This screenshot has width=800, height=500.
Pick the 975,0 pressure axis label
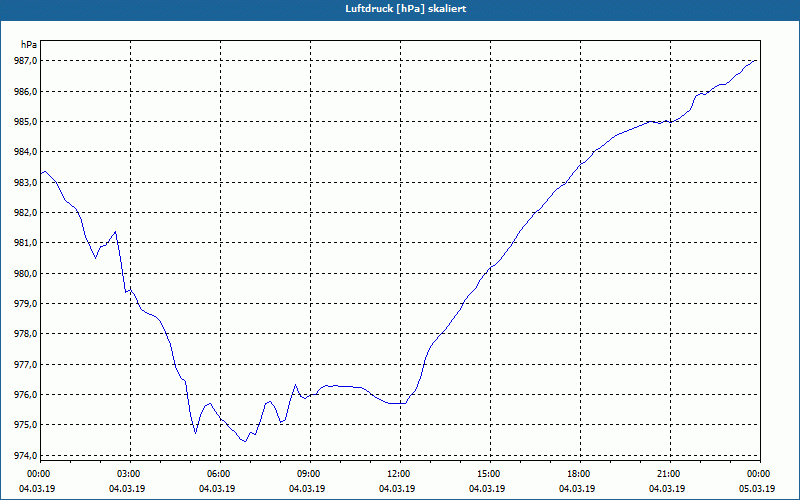pos(26,425)
